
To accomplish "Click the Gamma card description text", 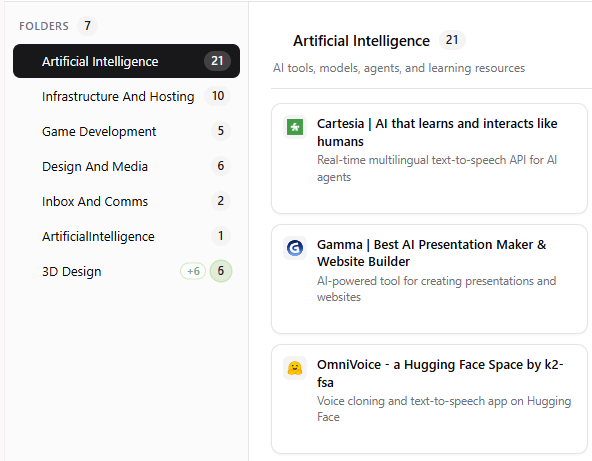I will 436,289.
